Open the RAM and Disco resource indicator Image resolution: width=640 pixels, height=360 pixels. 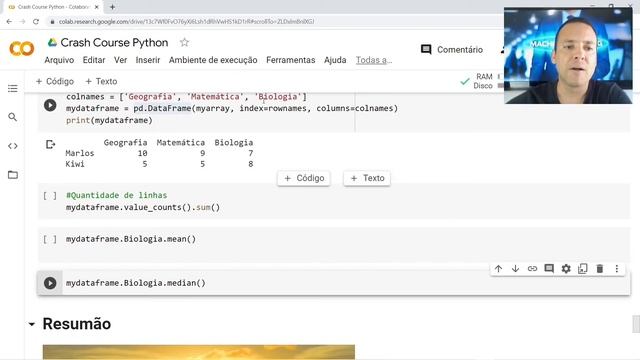pyautogui.click(x=482, y=81)
